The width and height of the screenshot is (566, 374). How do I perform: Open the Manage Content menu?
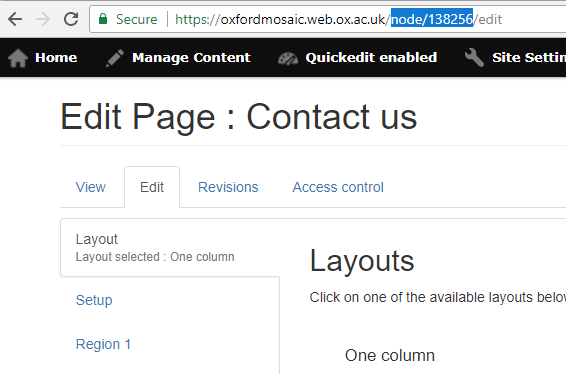(x=191, y=58)
